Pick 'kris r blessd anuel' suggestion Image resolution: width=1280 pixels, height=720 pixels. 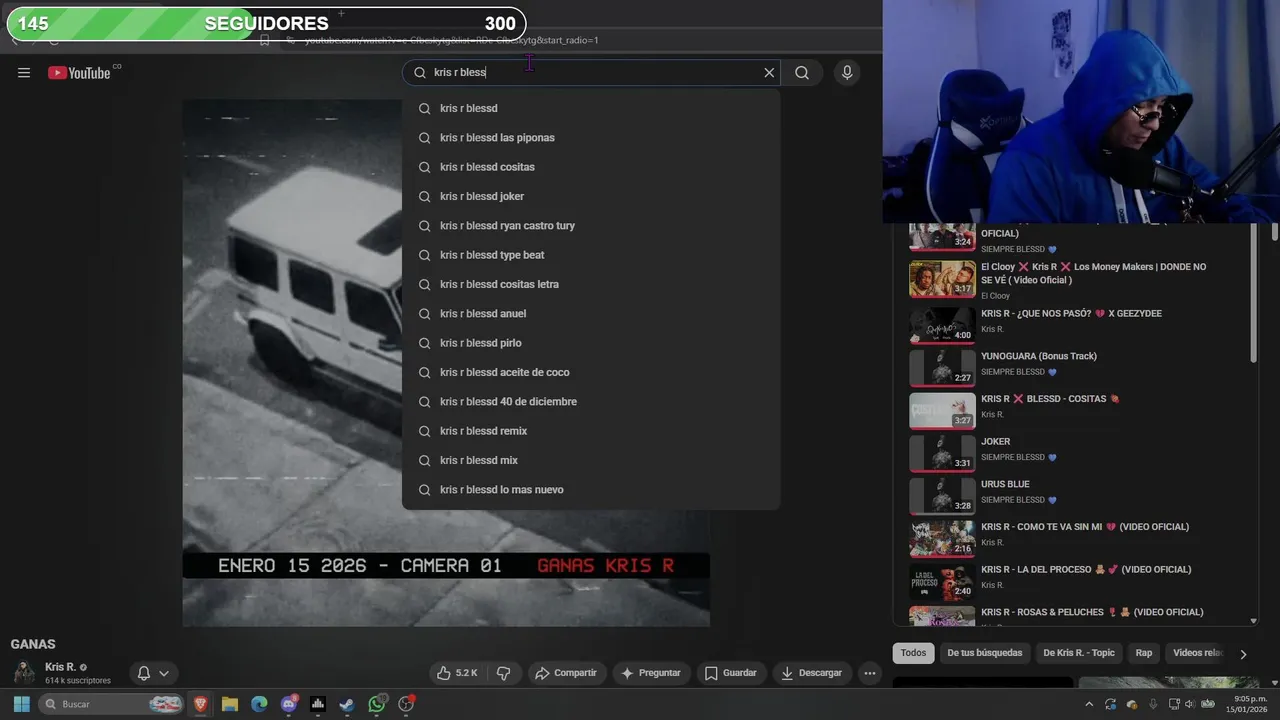pos(591,313)
